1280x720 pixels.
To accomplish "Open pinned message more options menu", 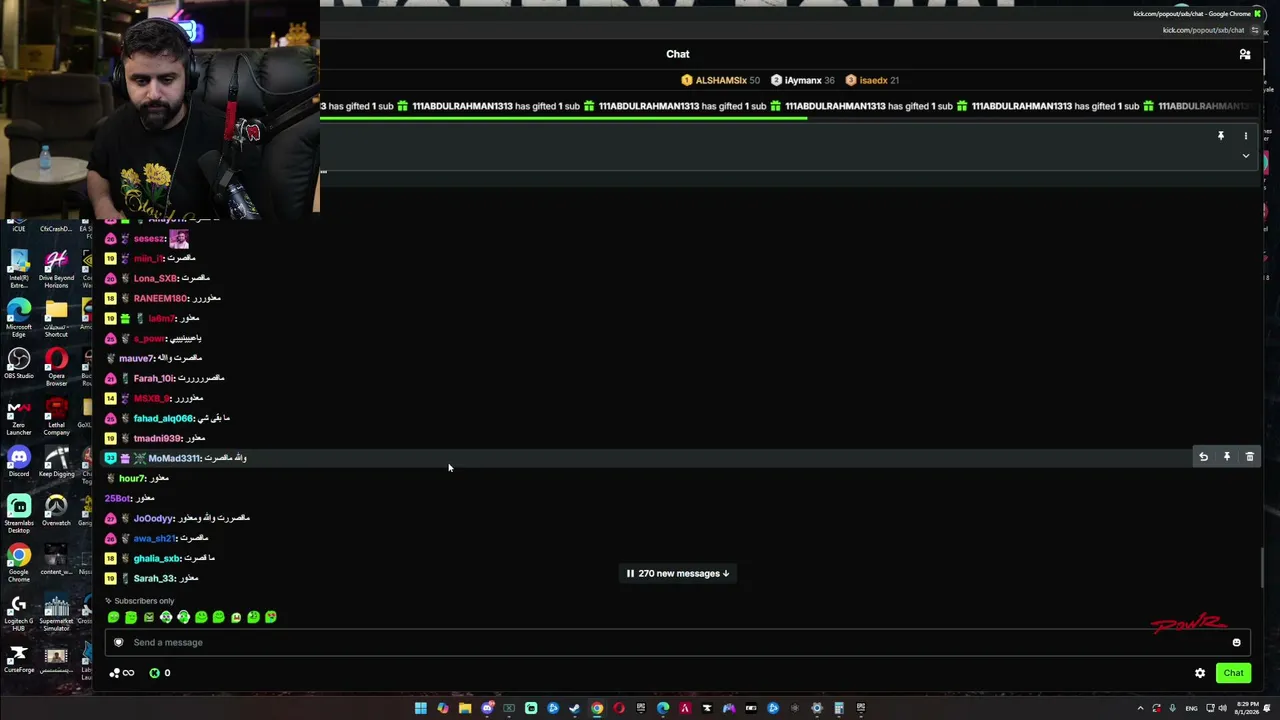I will [1246, 135].
